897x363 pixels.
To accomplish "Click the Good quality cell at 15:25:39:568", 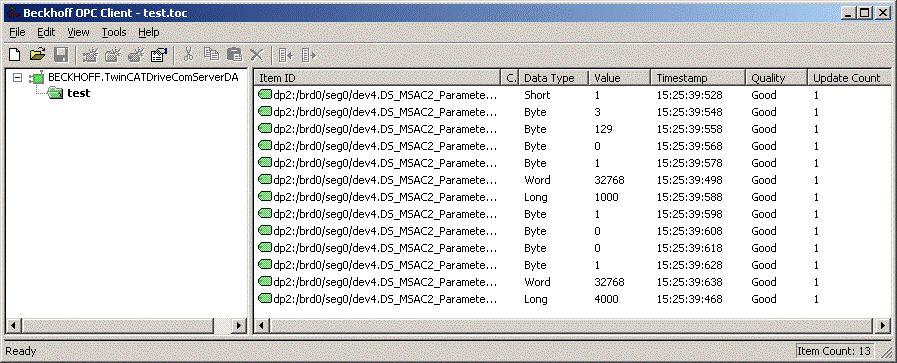I will [764, 146].
